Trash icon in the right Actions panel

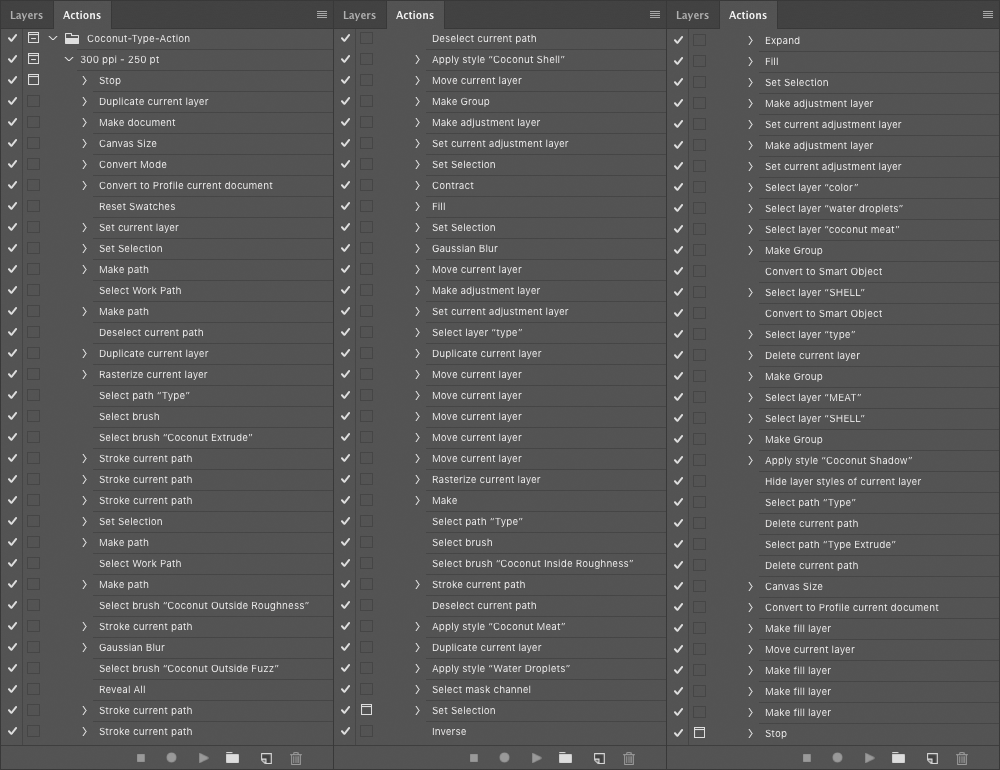[x=962, y=758]
